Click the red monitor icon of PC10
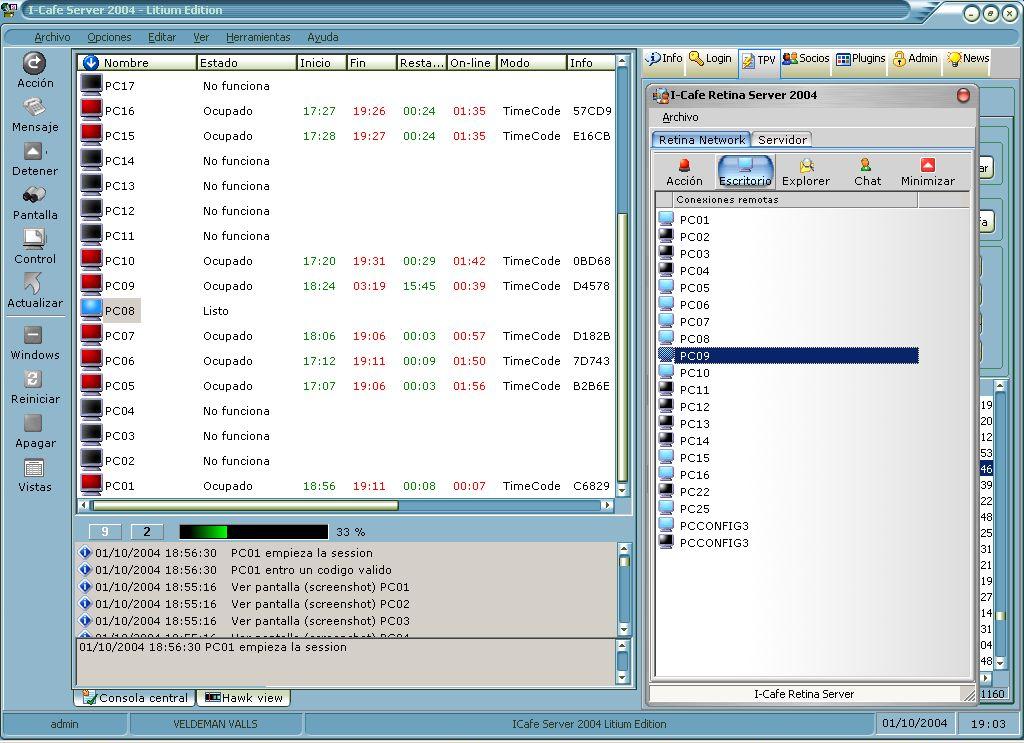This screenshot has height=743, width=1024. pyautogui.click(x=91, y=259)
